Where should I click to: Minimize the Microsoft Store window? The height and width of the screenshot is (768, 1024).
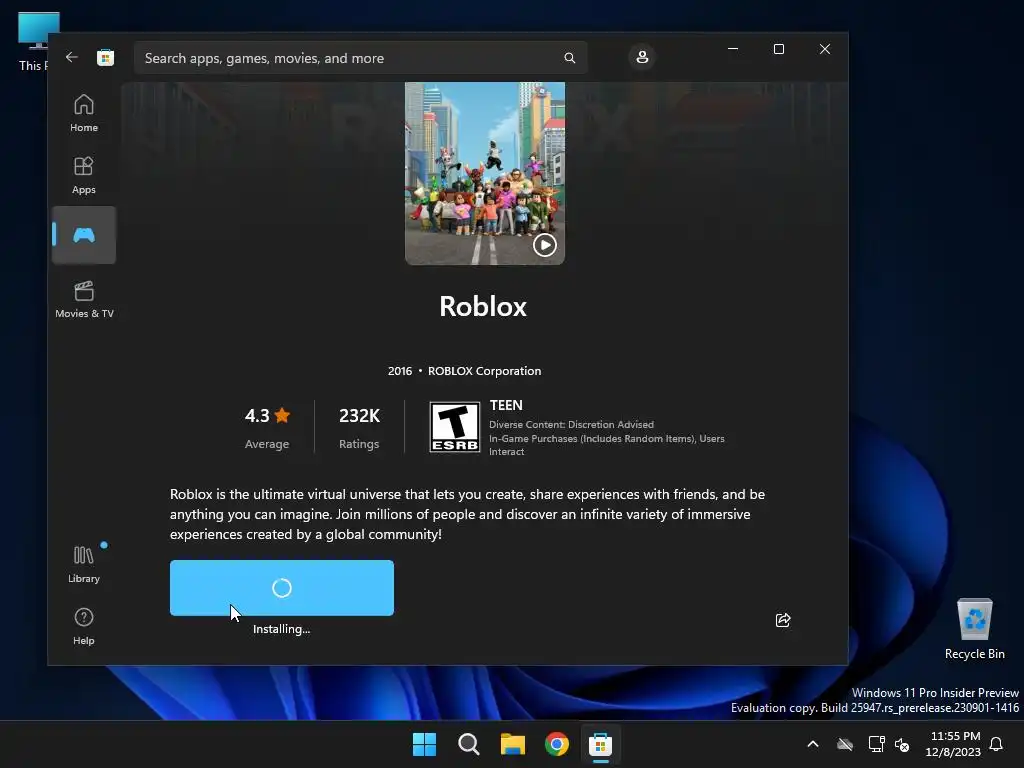click(x=733, y=49)
